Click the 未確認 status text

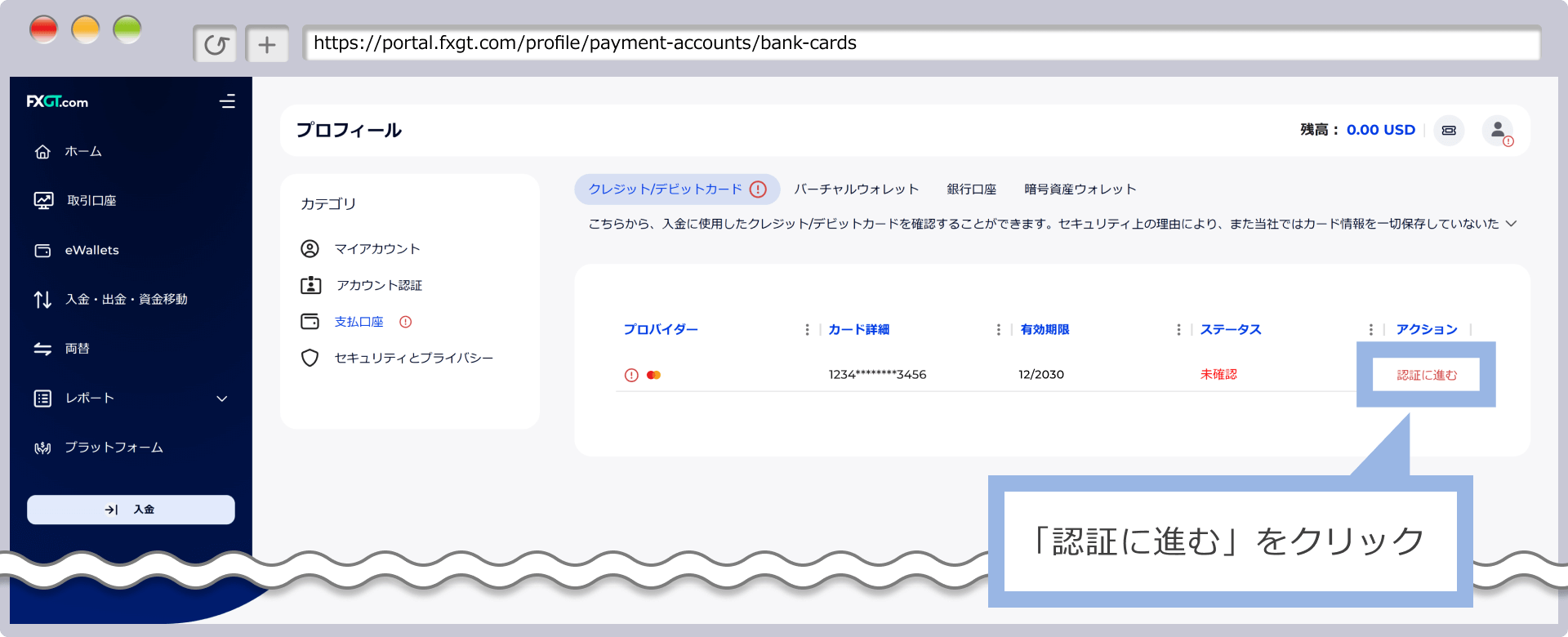(1218, 375)
